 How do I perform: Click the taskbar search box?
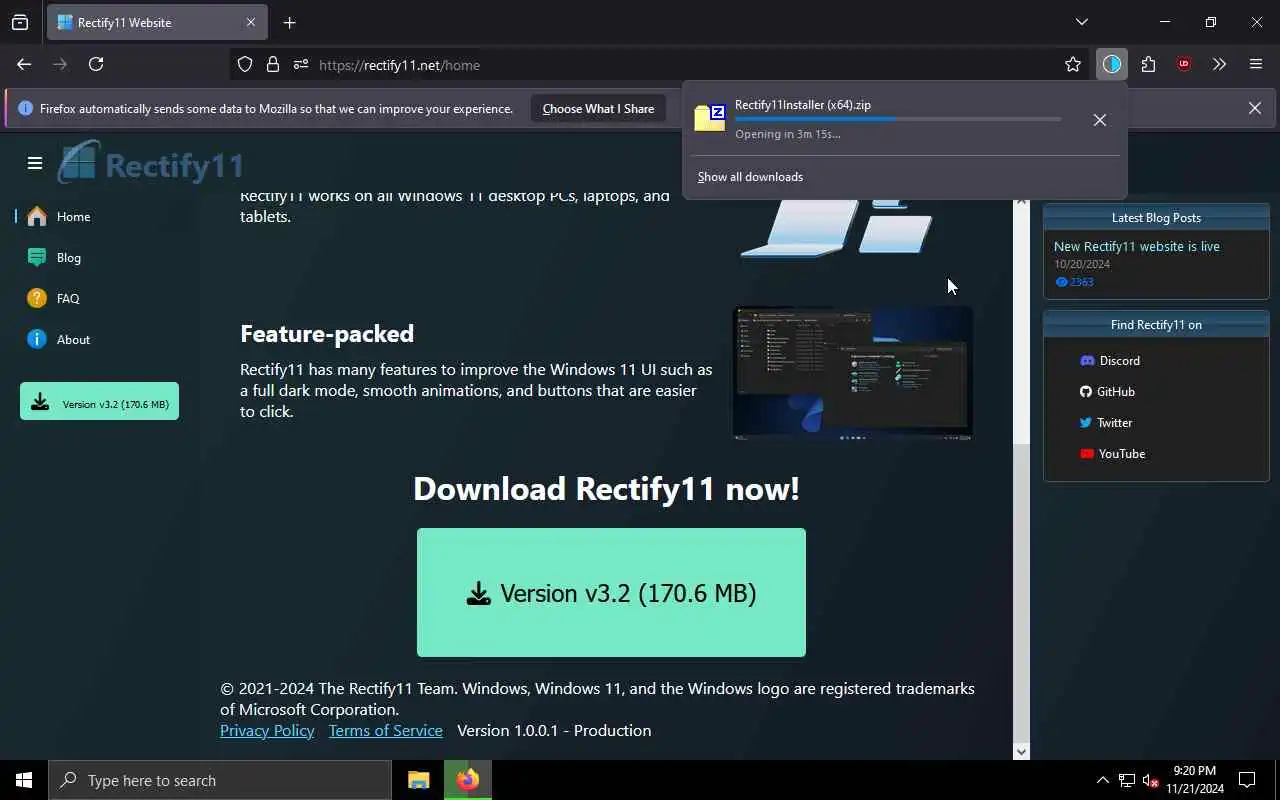220,780
